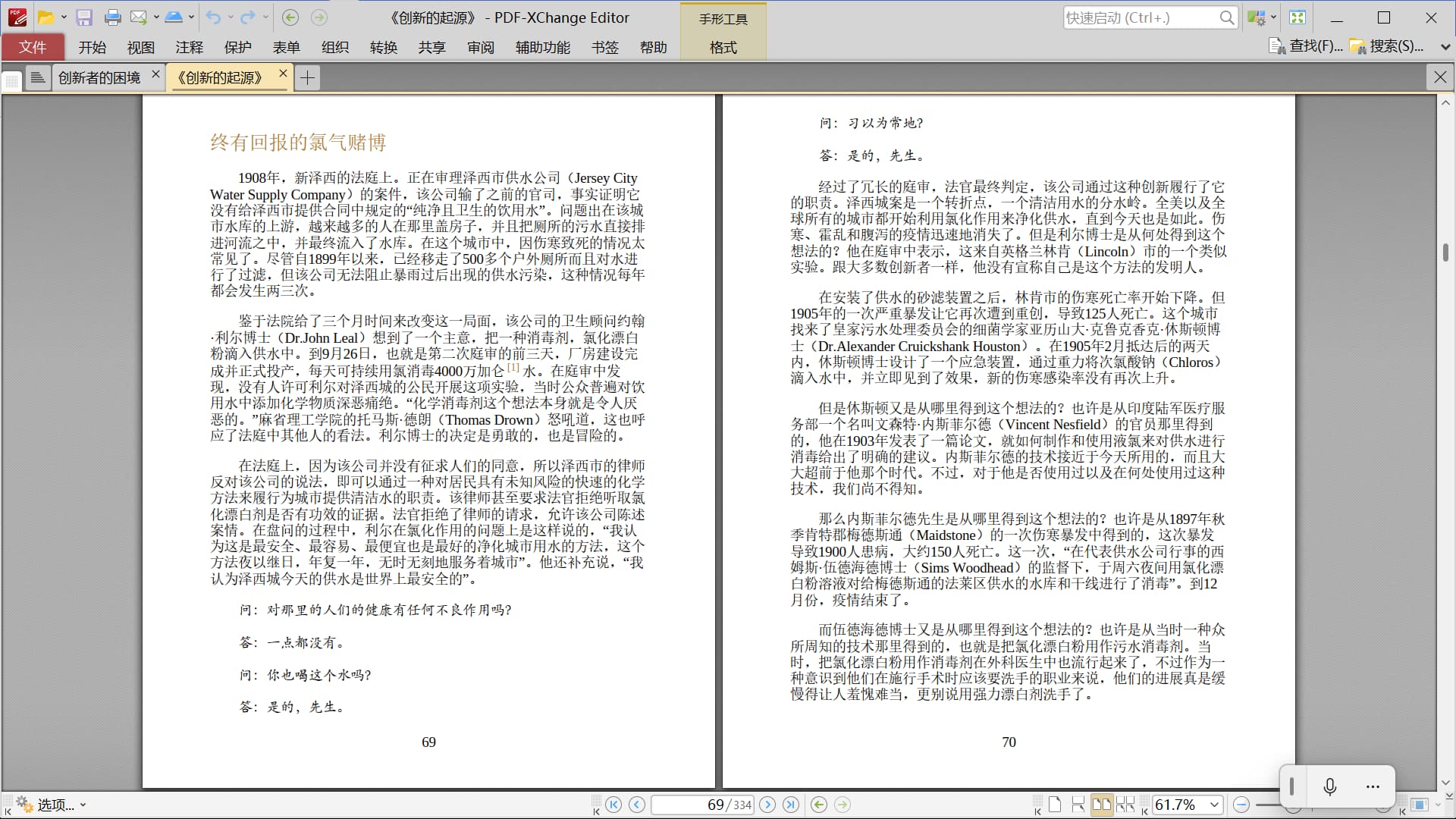Go to the first page button

[x=613, y=805]
